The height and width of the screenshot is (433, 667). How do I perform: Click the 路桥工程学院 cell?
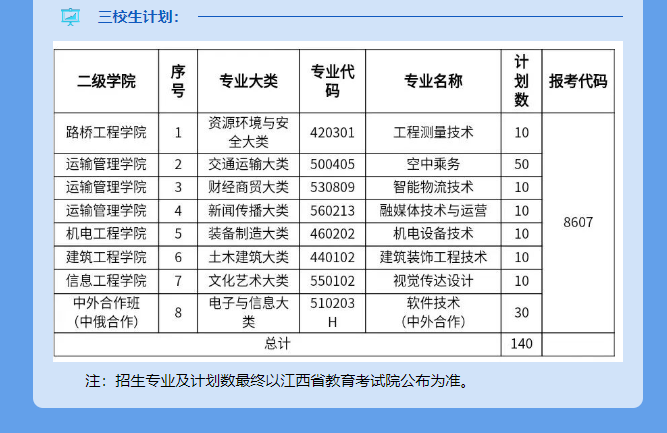click(106, 133)
